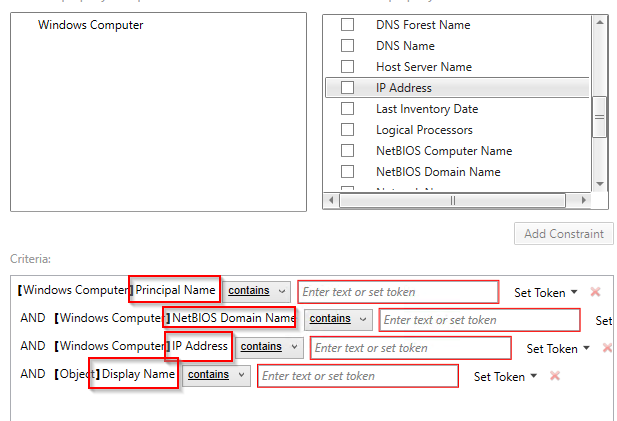The image size is (617, 421).
Task: Click the IP Address criteria value field
Action: pos(410,348)
